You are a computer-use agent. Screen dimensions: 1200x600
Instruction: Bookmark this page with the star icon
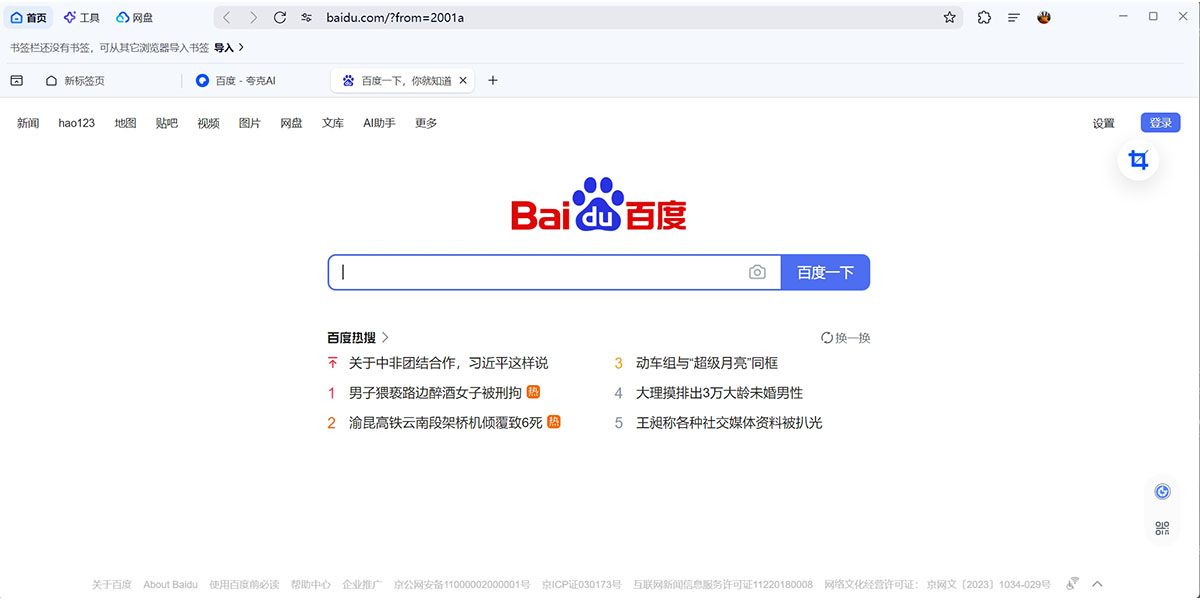[x=950, y=17]
